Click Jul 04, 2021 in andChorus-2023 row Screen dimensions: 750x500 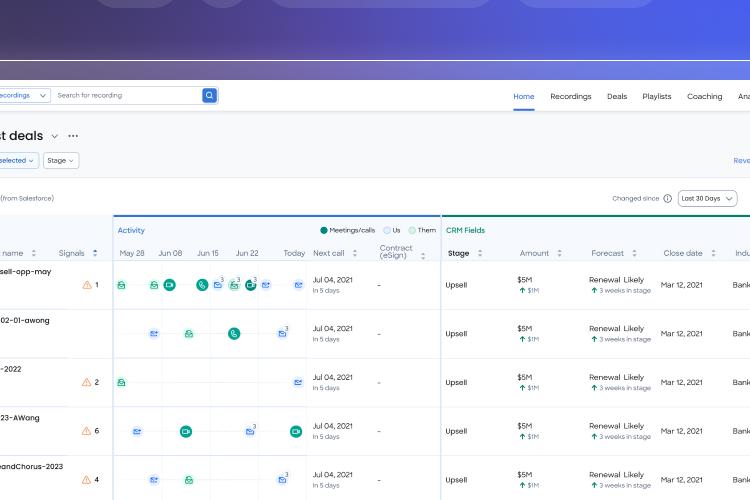click(332, 475)
